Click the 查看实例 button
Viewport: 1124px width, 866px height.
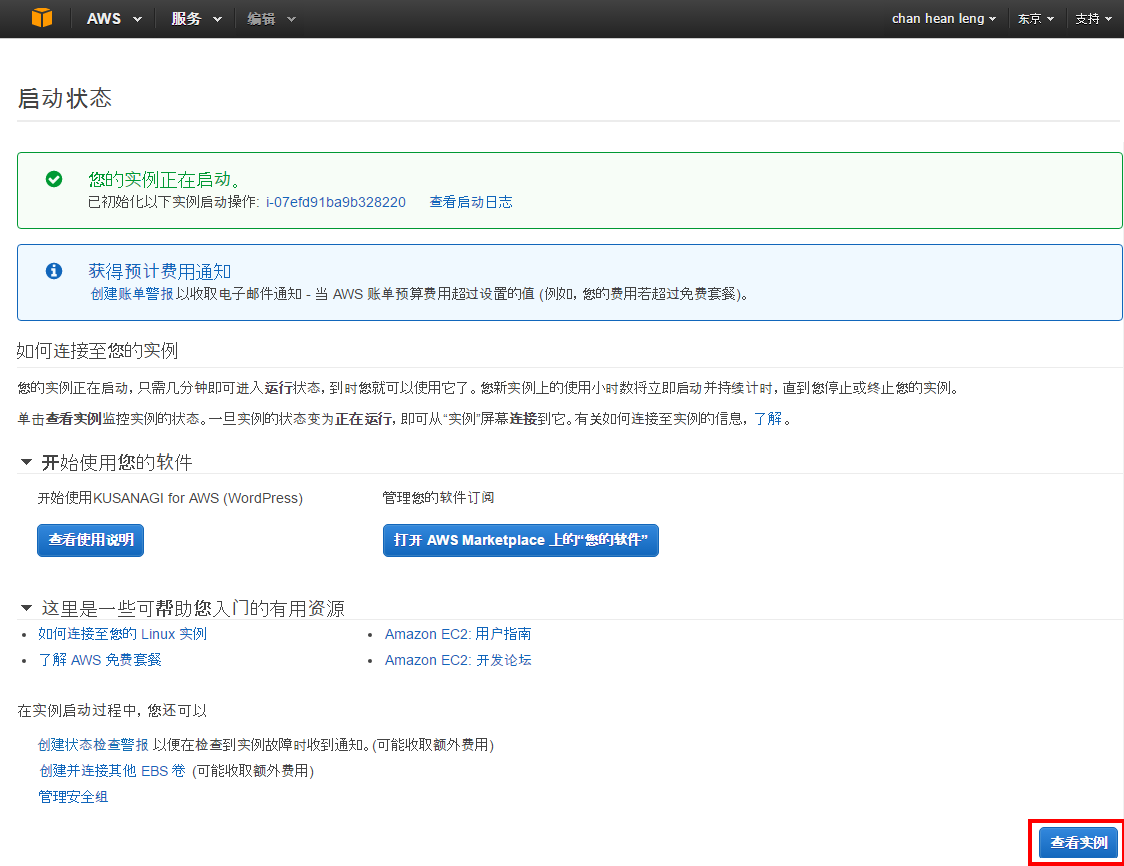coord(1078,842)
